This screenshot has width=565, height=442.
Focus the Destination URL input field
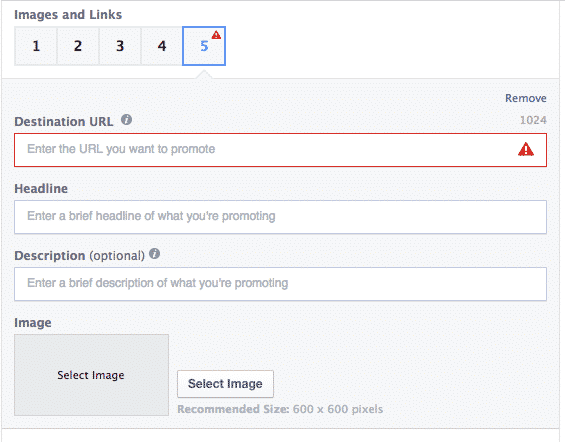click(280, 150)
